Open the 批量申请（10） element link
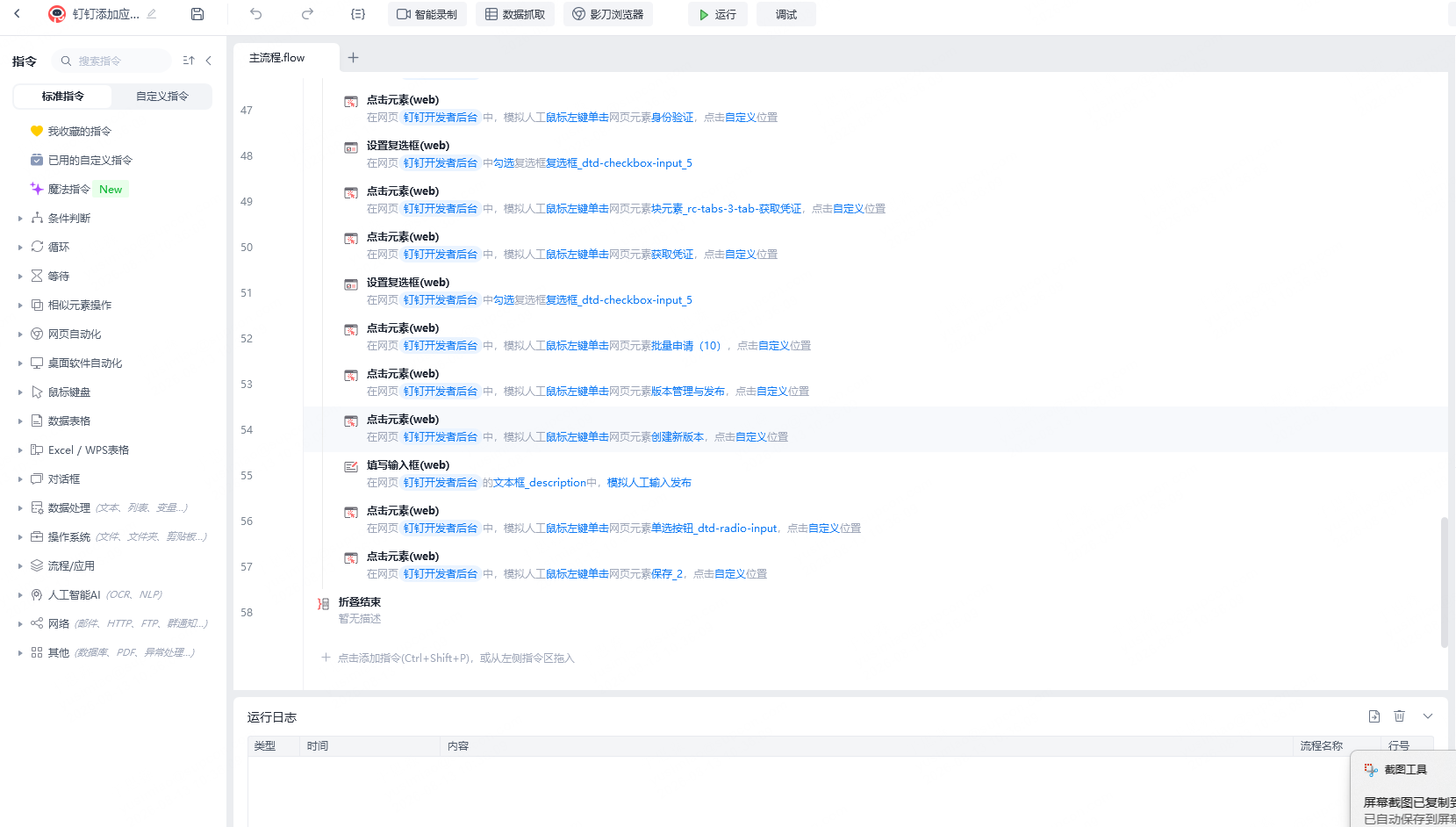Viewport: 1456px width, 827px height. pyautogui.click(x=688, y=346)
